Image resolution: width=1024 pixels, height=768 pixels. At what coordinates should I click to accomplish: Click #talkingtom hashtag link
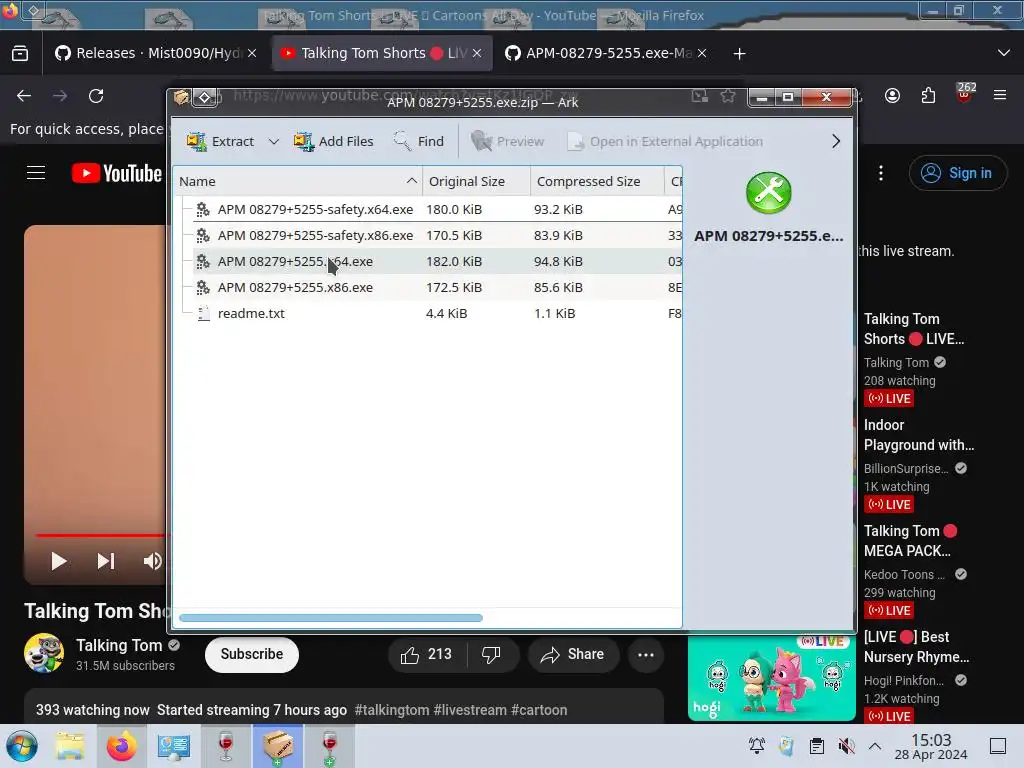point(392,710)
